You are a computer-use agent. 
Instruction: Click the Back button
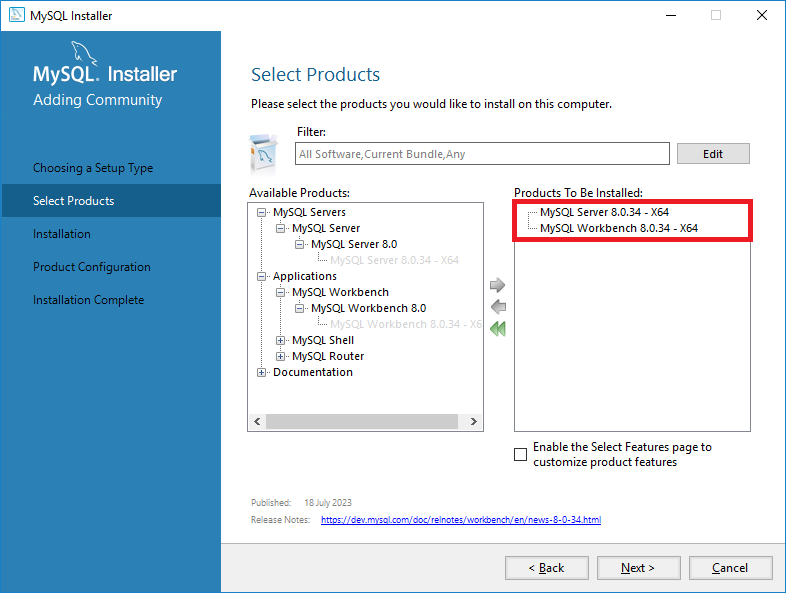coord(546,568)
